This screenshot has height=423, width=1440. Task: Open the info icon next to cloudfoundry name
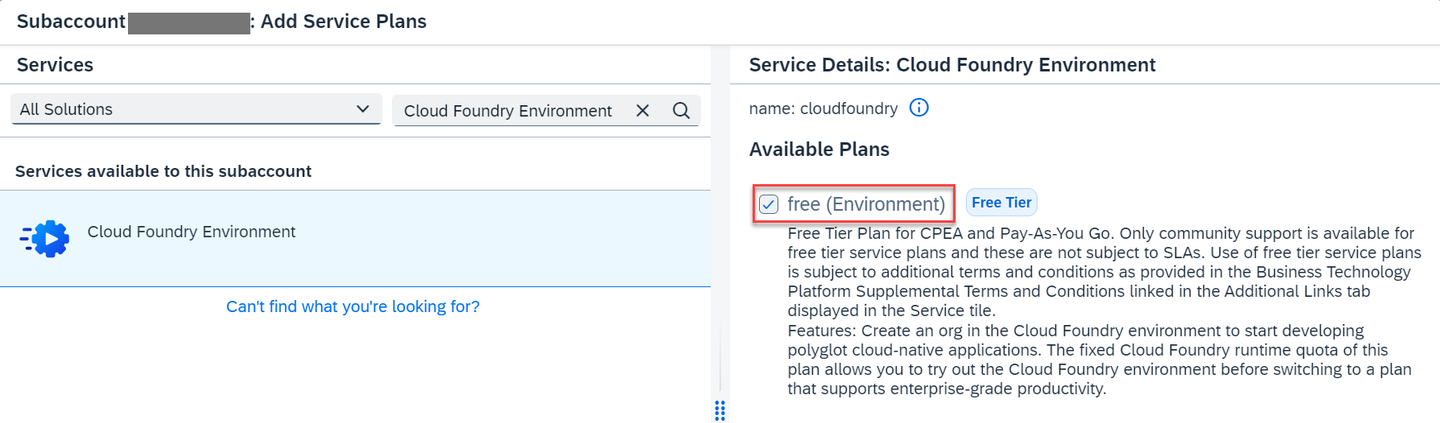tap(919, 107)
